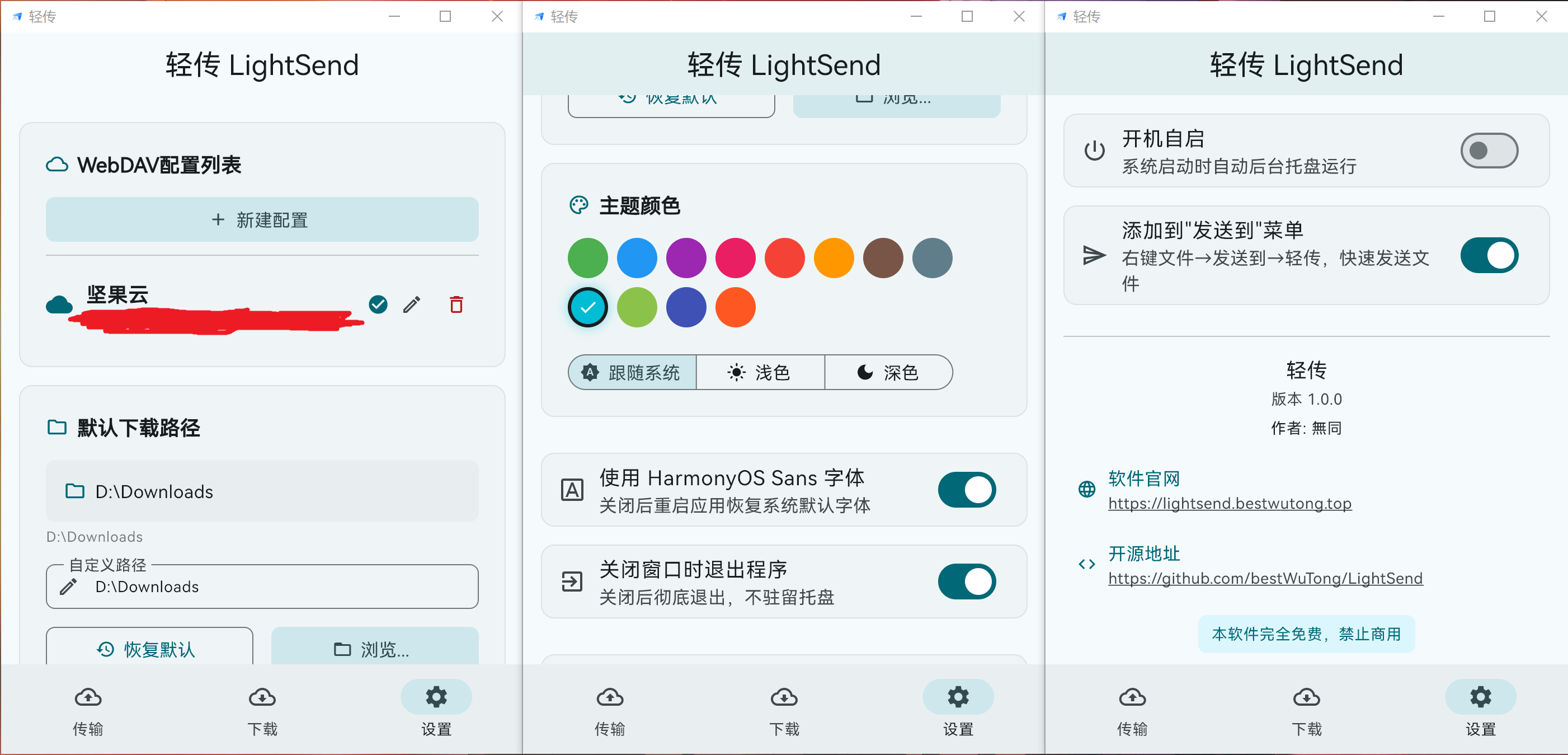Viewport: 1568px width, 755px height.
Task: Click the 开源地址 label
Action: [x=1145, y=554]
